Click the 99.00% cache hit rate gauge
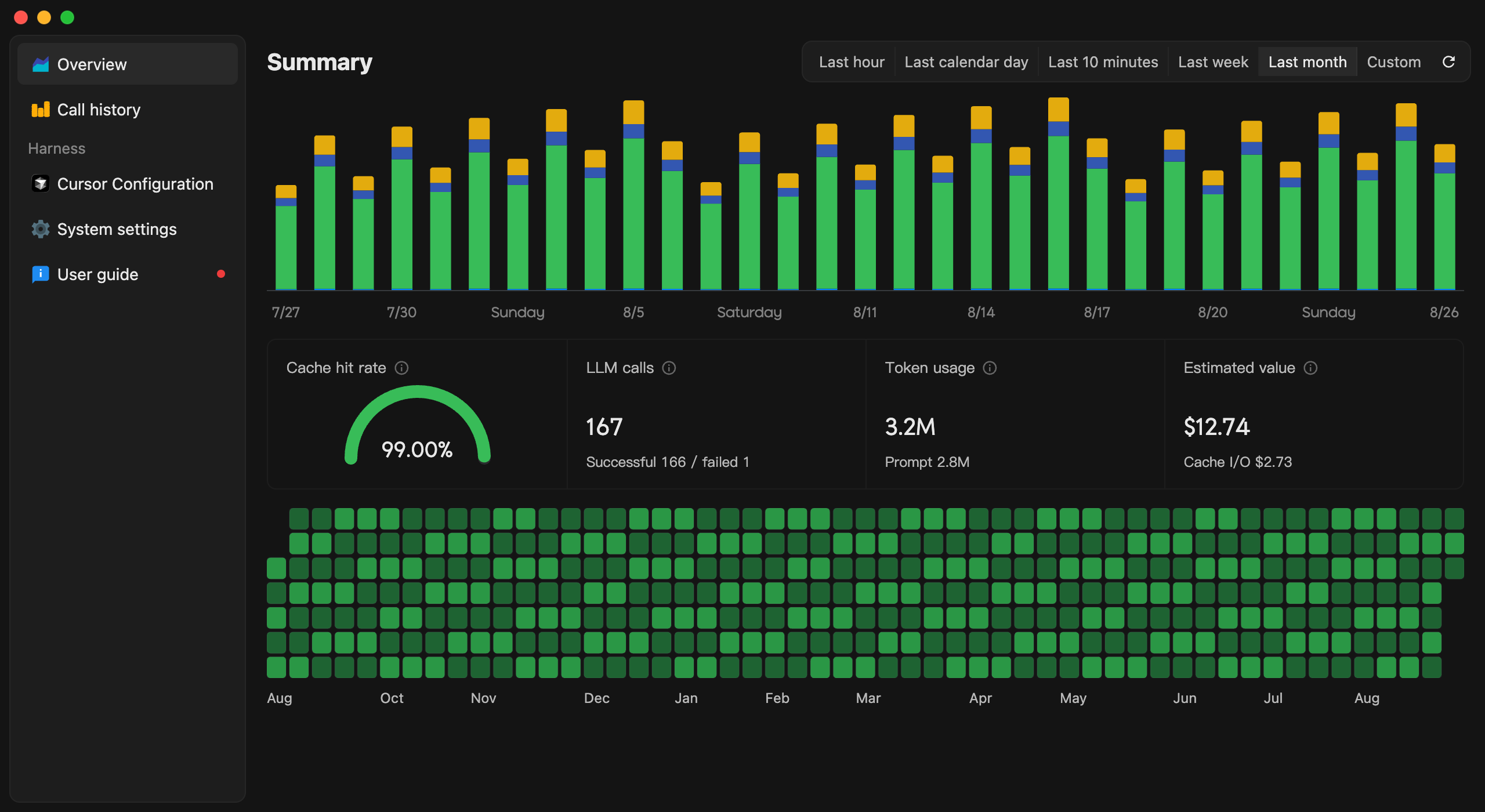The height and width of the screenshot is (812, 1485). click(417, 426)
